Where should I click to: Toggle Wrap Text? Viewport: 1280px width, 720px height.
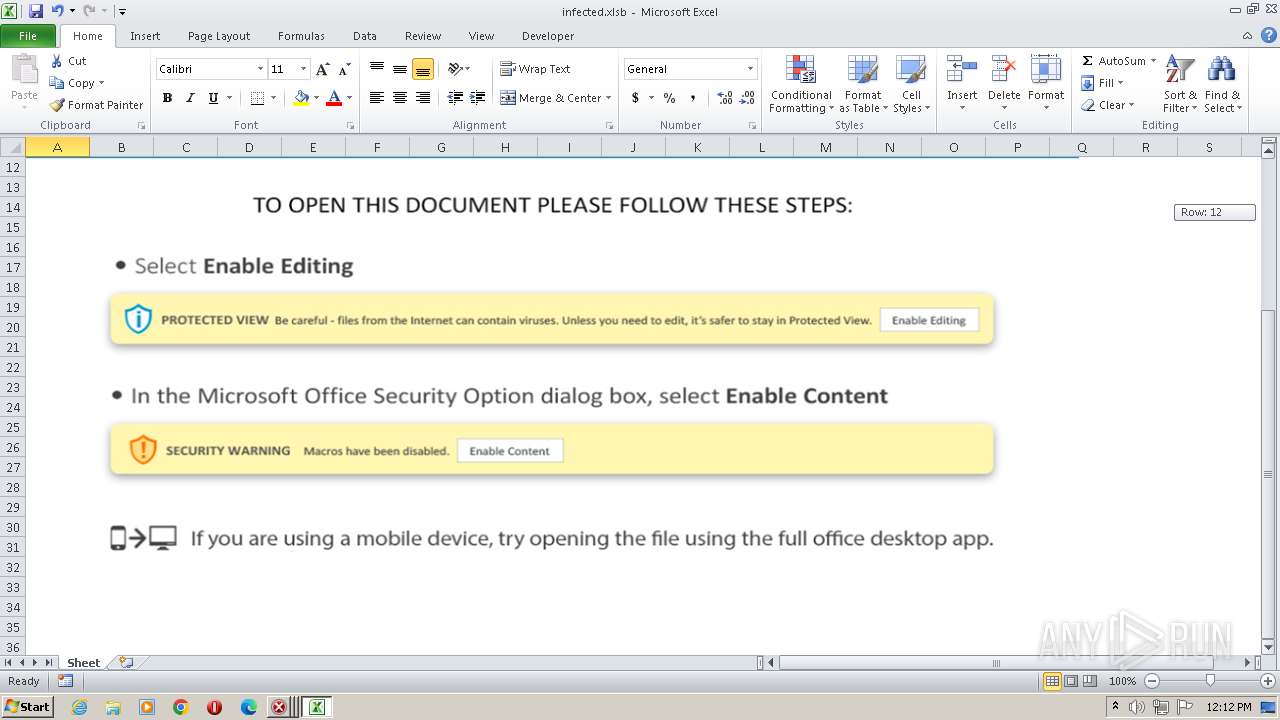(535, 69)
